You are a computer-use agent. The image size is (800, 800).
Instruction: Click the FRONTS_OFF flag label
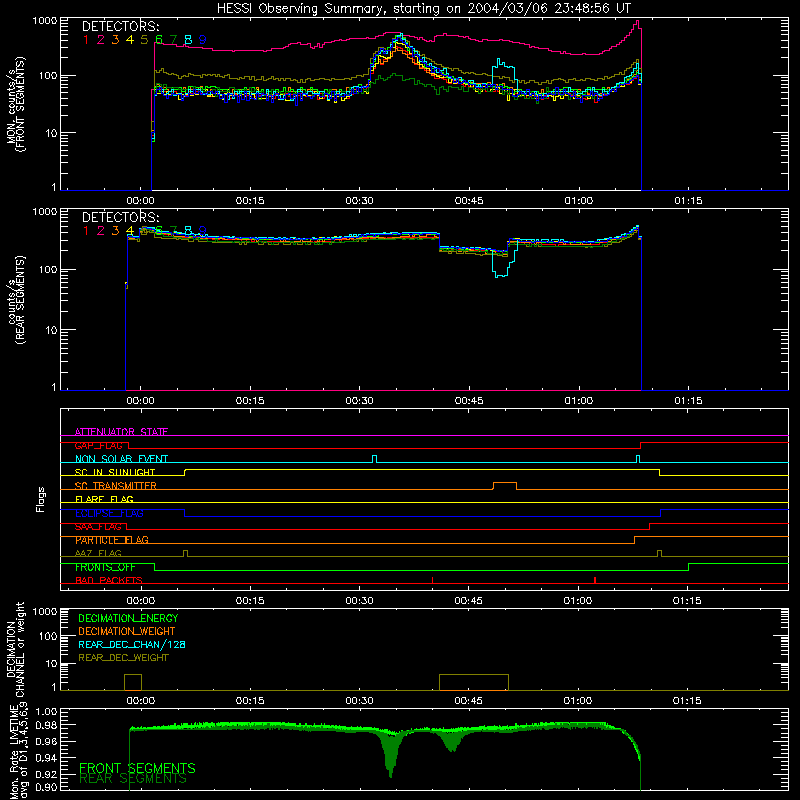coord(105,567)
